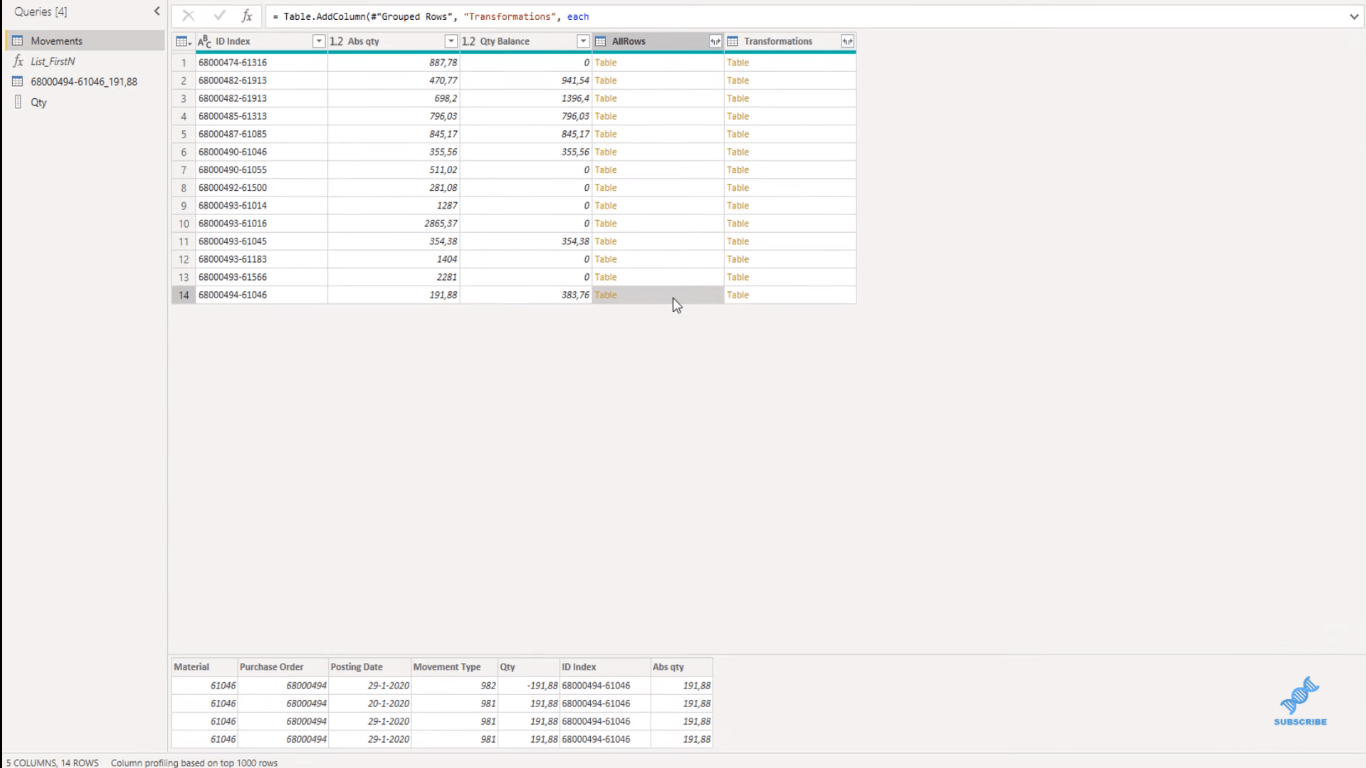
Task: Click cell 68000493-61016 in ID Index
Action: click(x=261, y=223)
